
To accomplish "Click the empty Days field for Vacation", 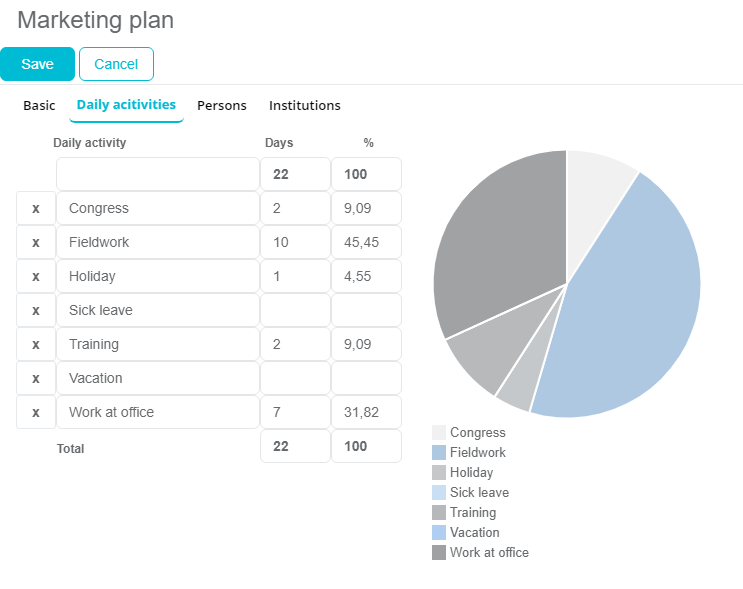I will 294,378.
